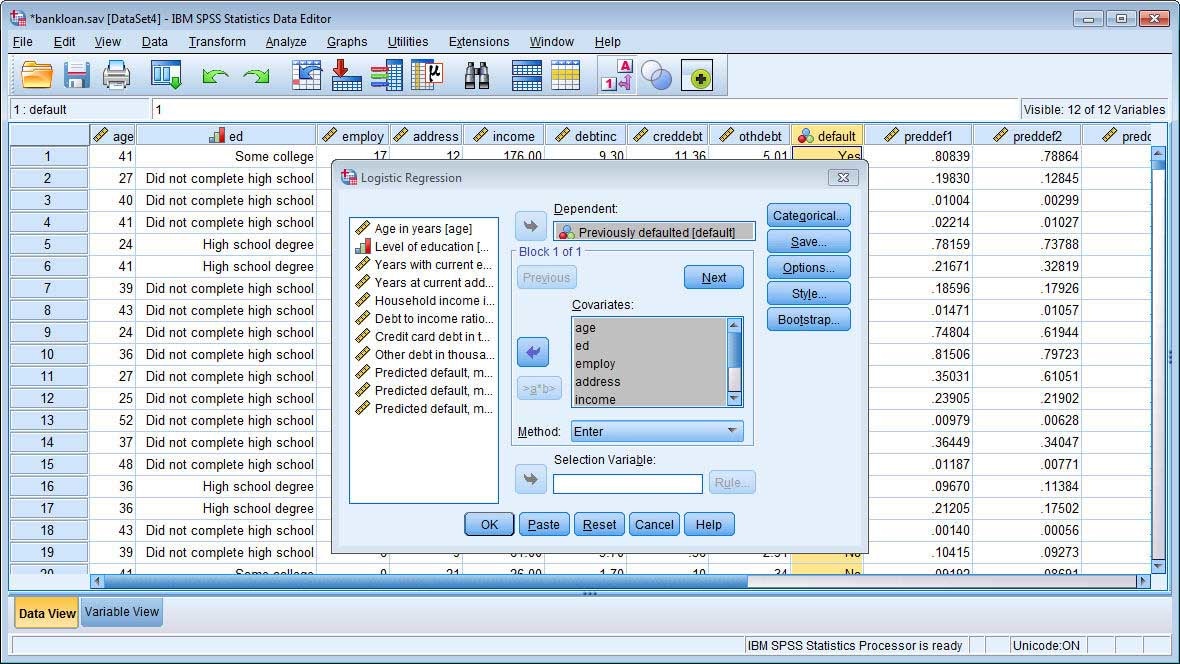Toggle the Value Labels icon
This screenshot has height=664, width=1180.
[615, 74]
